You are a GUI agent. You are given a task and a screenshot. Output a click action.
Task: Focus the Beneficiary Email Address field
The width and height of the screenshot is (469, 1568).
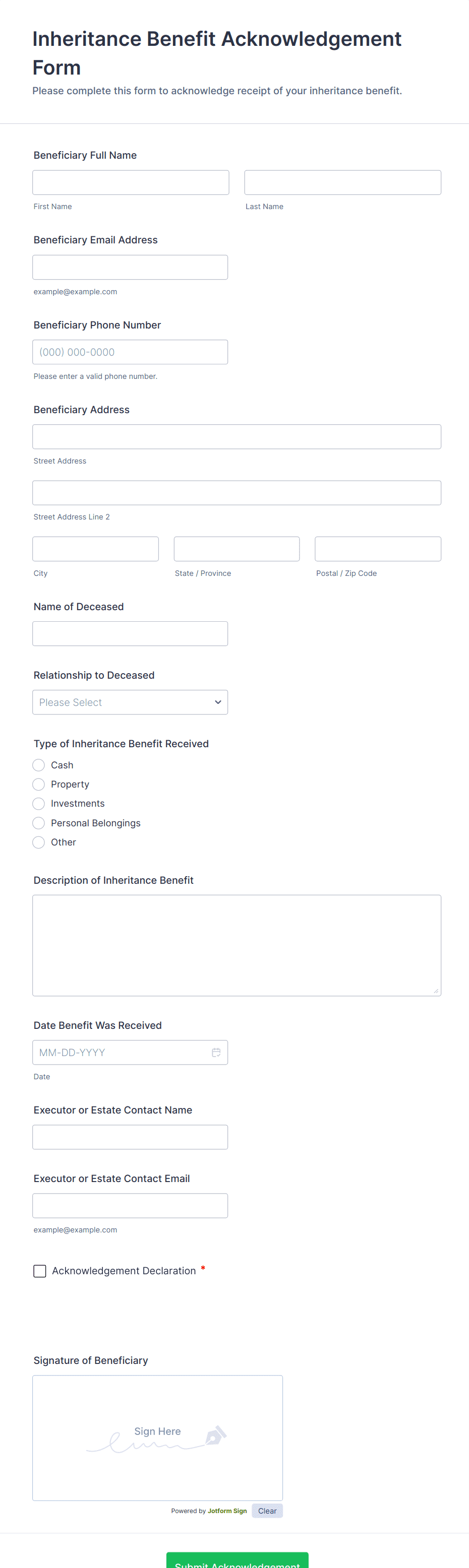130,267
